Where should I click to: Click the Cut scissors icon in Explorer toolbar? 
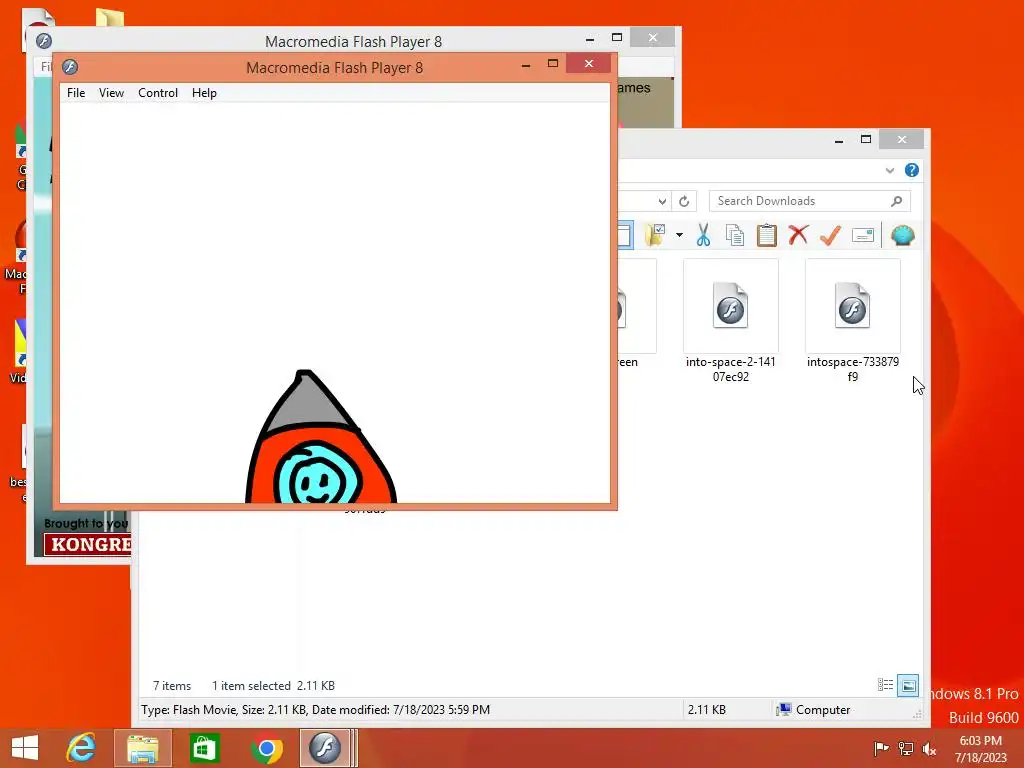(x=703, y=235)
